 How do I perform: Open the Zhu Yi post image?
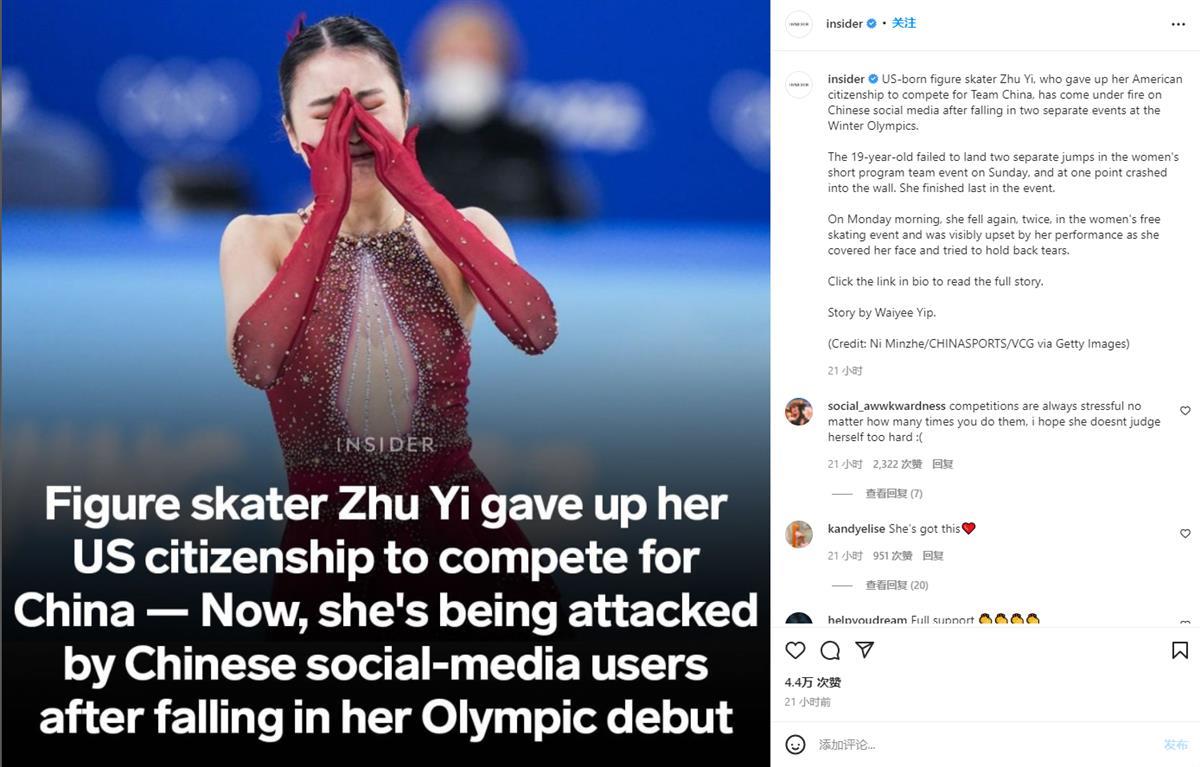386,383
